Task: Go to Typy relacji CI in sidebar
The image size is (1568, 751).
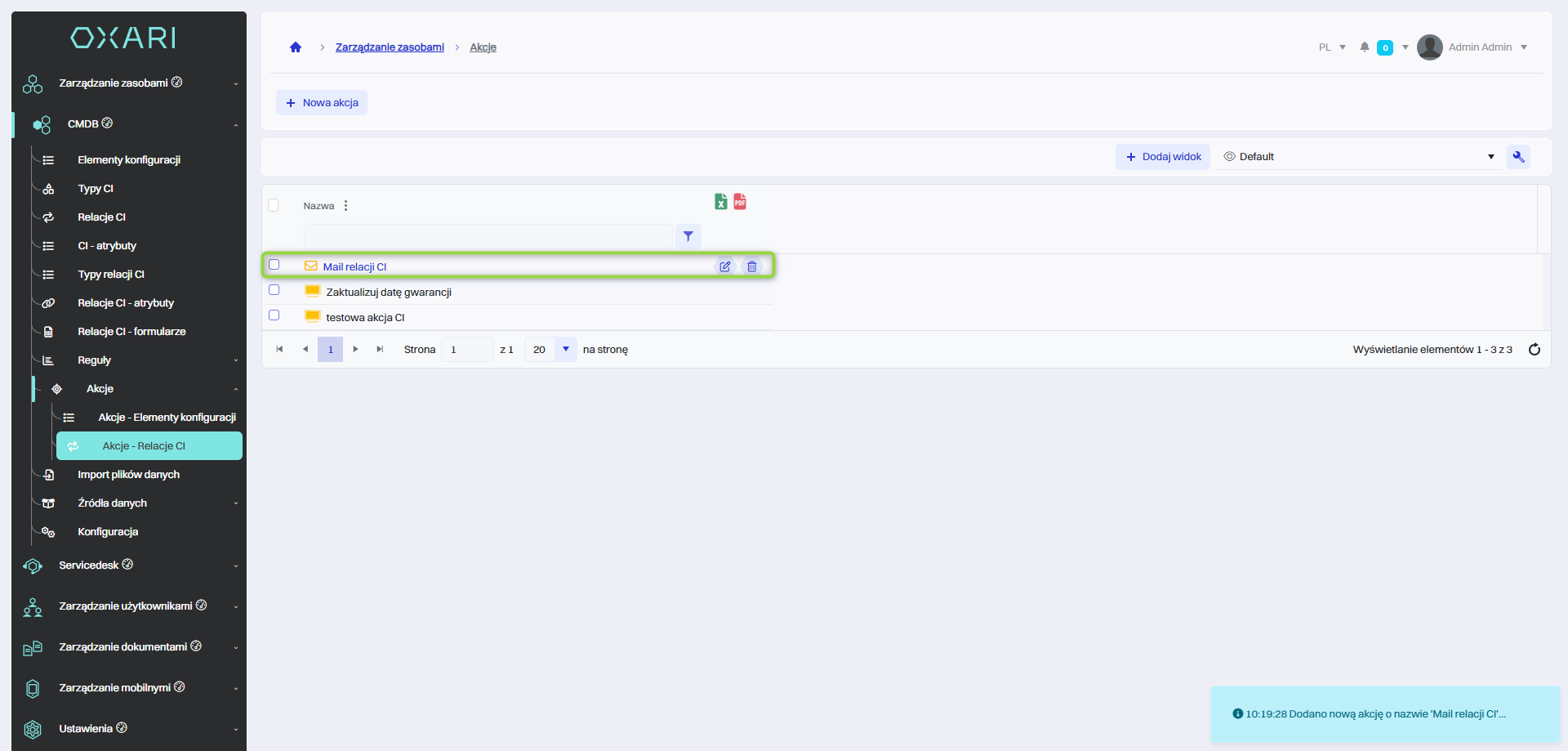Action: click(111, 275)
